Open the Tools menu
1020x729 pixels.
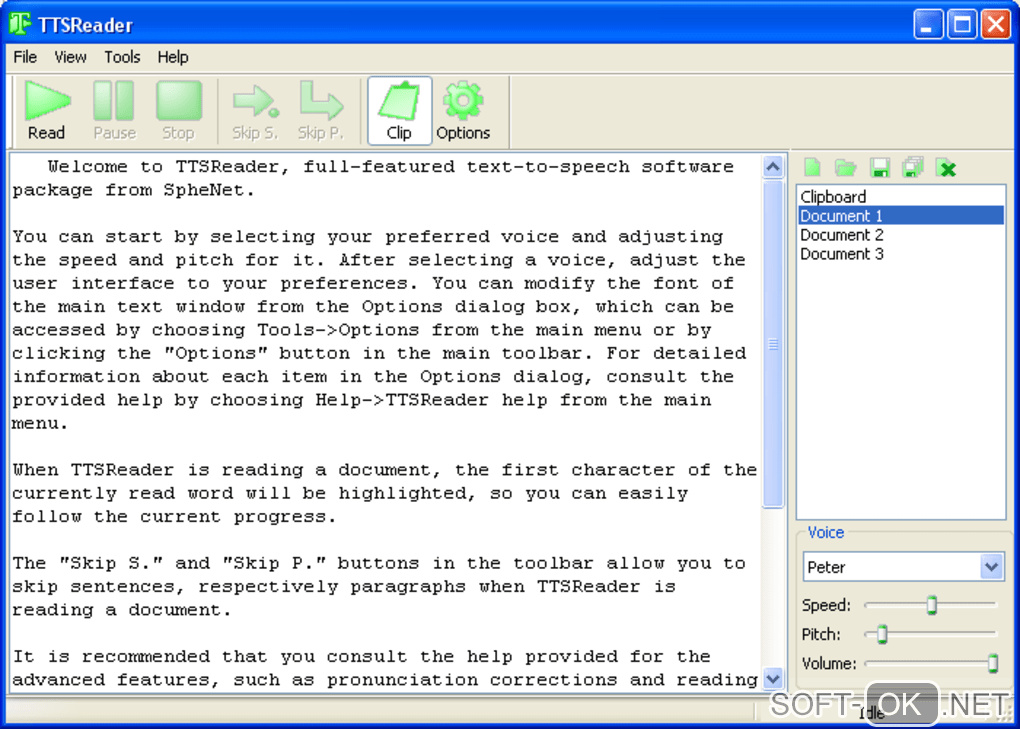pos(122,57)
